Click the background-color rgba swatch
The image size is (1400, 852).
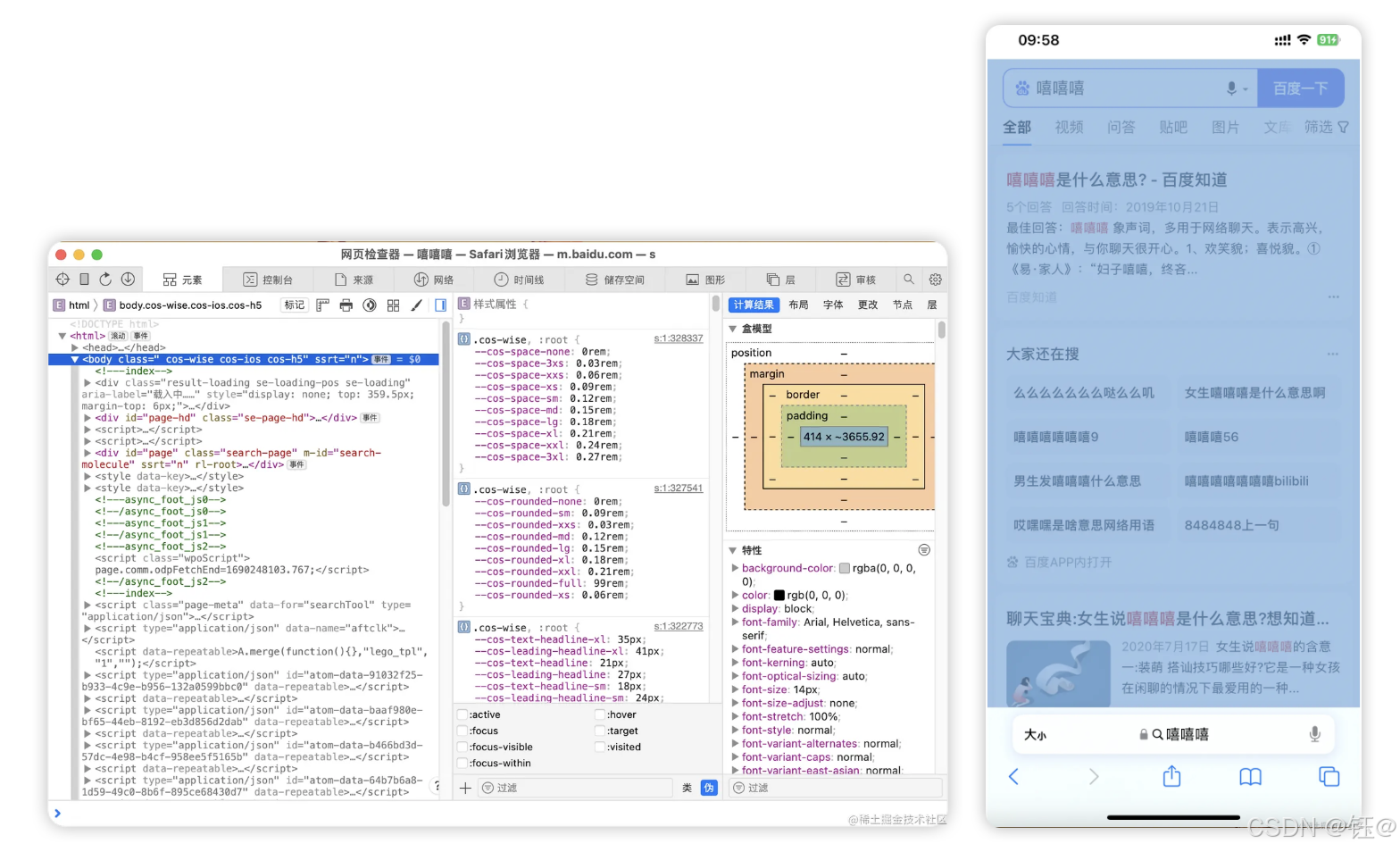point(844,568)
